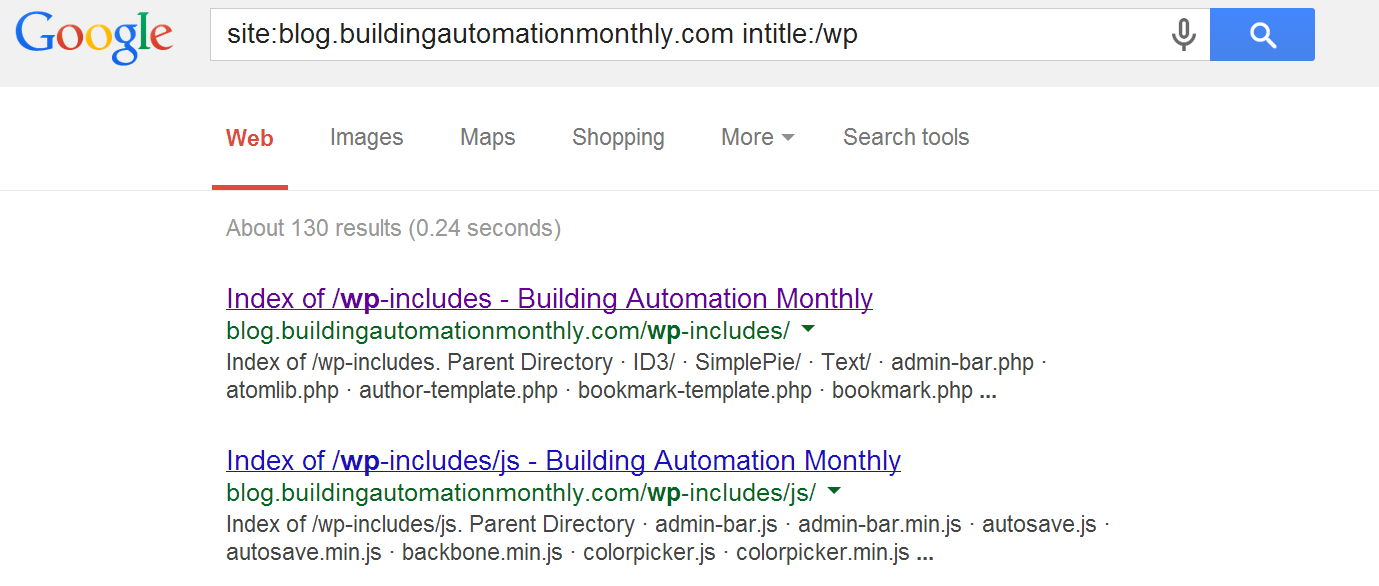Expand the dropdown arrow after /wp-includes/ URL
This screenshot has width=1379, height=586.
(x=808, y=329)
